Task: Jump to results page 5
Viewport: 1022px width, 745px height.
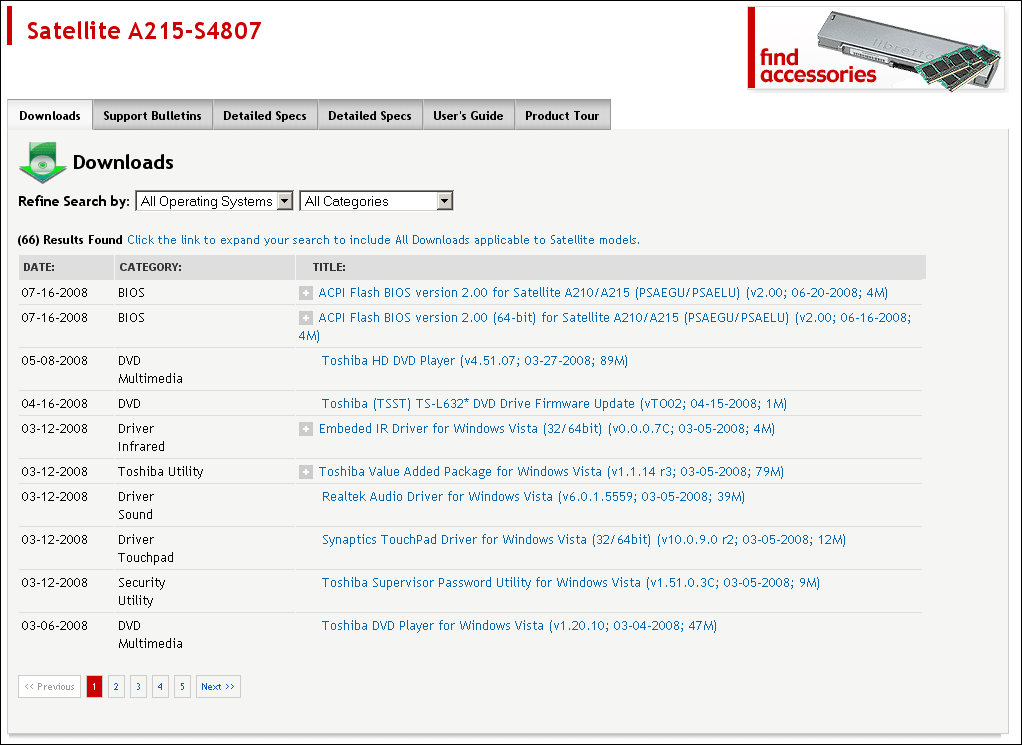Action: (182, 687)
